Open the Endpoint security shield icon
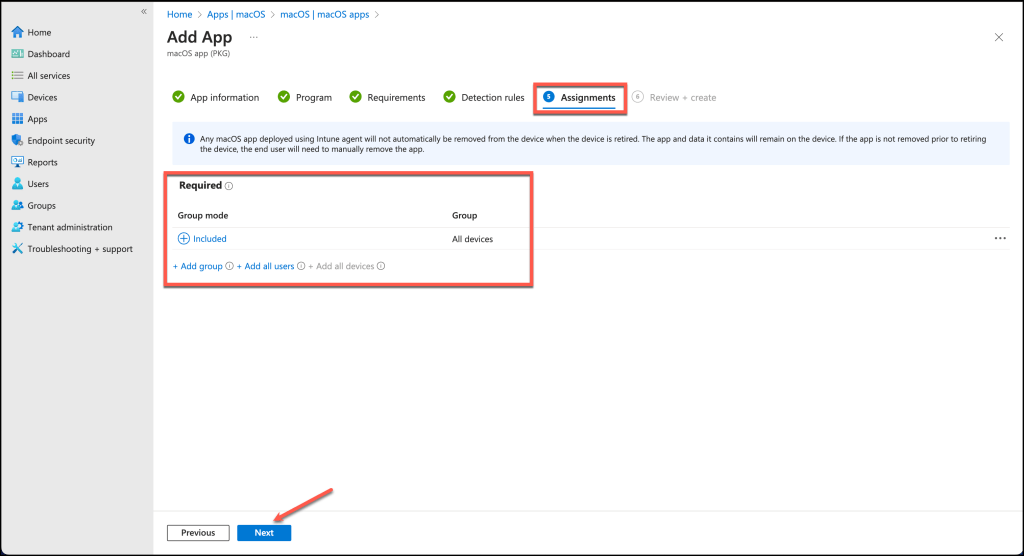This screenshot has height=556, width=1024. point(17,141)
